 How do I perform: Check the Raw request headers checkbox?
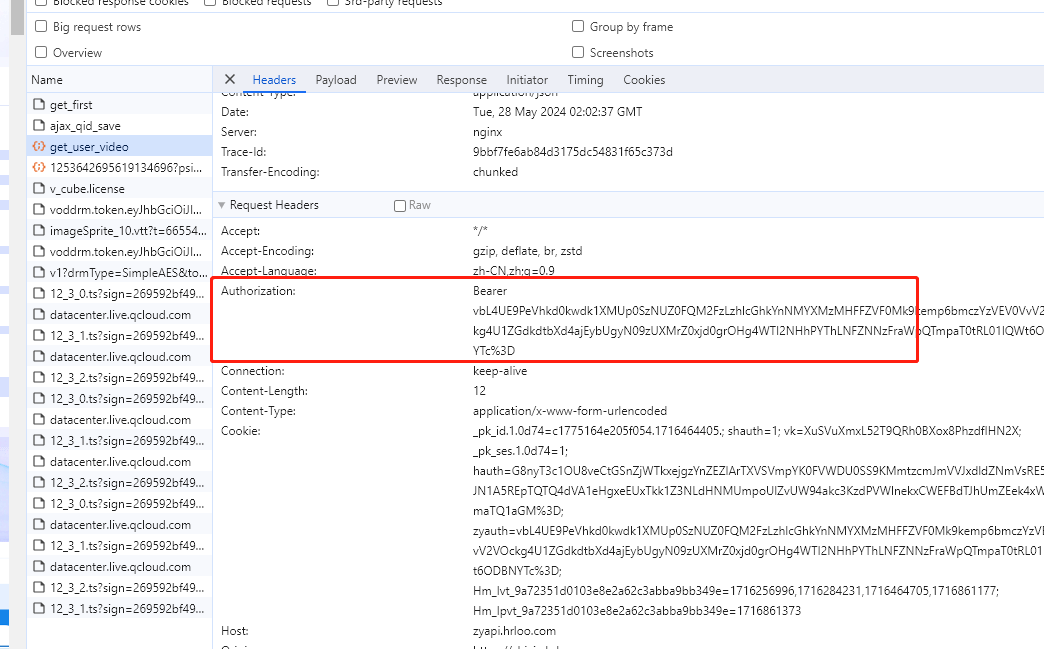point(400,206)
